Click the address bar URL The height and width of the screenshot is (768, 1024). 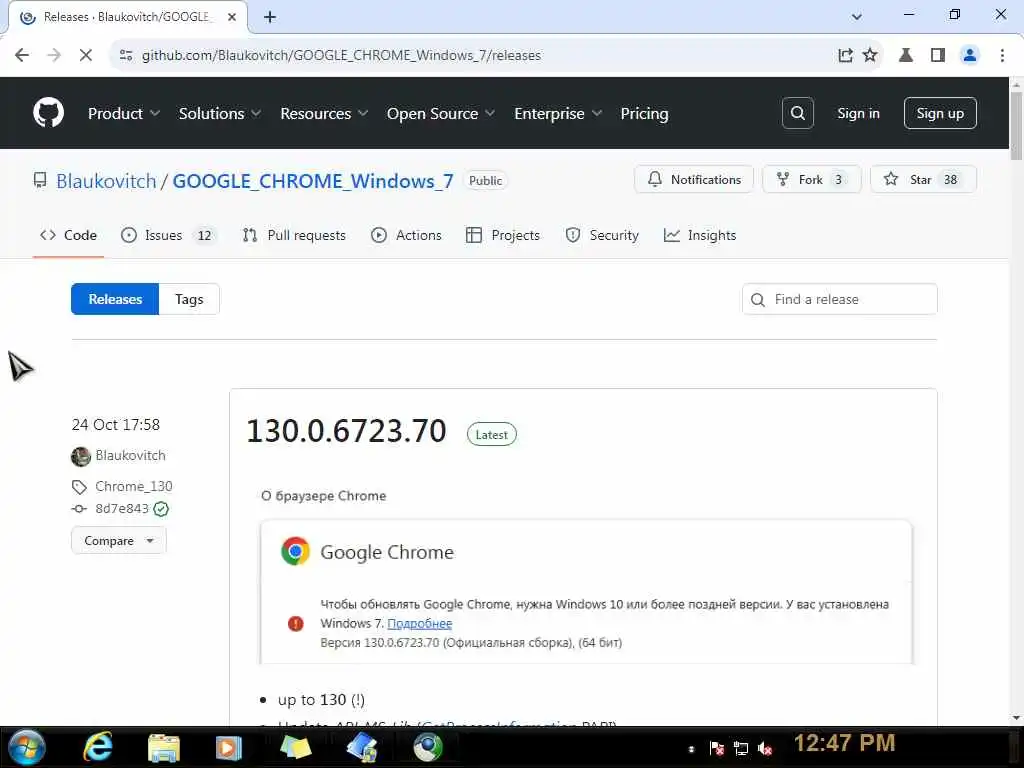point(342,56)
